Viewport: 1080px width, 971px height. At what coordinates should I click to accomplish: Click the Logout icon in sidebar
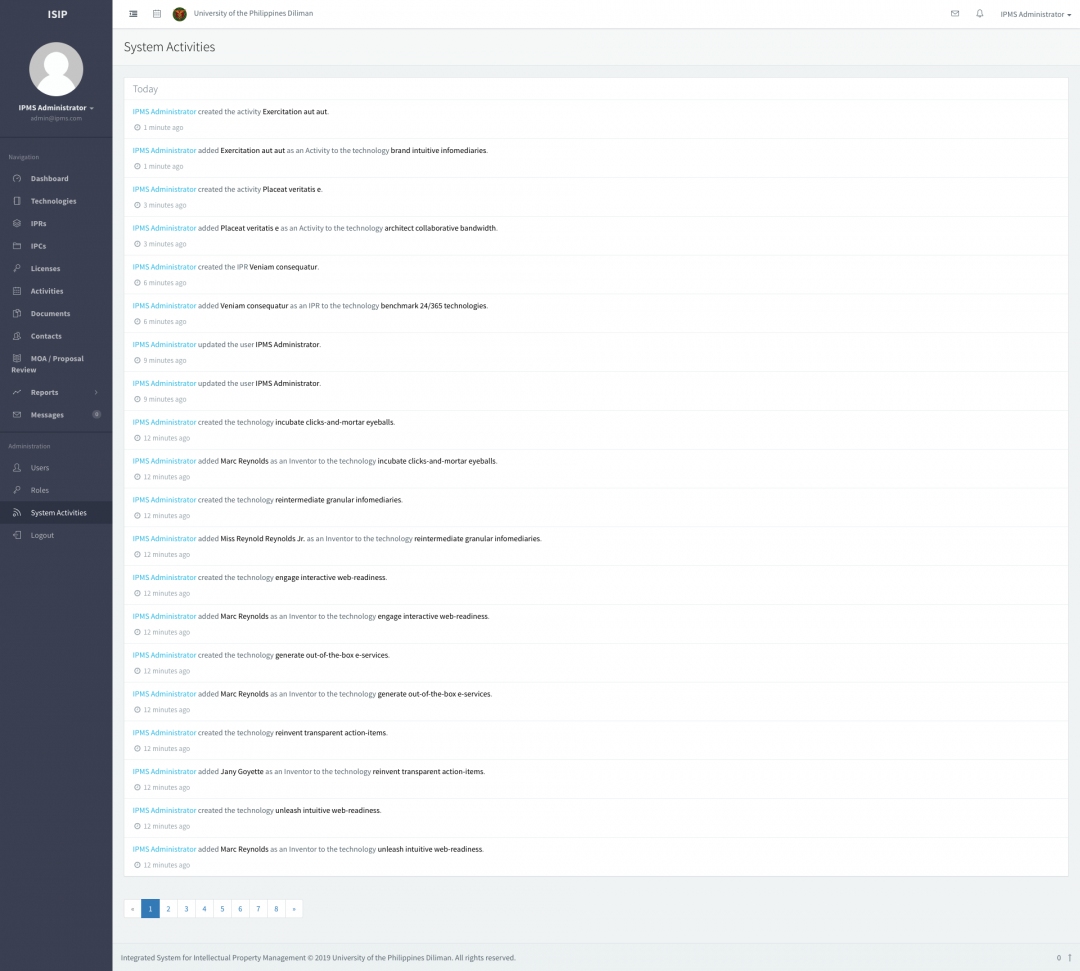tap(17, 535)
